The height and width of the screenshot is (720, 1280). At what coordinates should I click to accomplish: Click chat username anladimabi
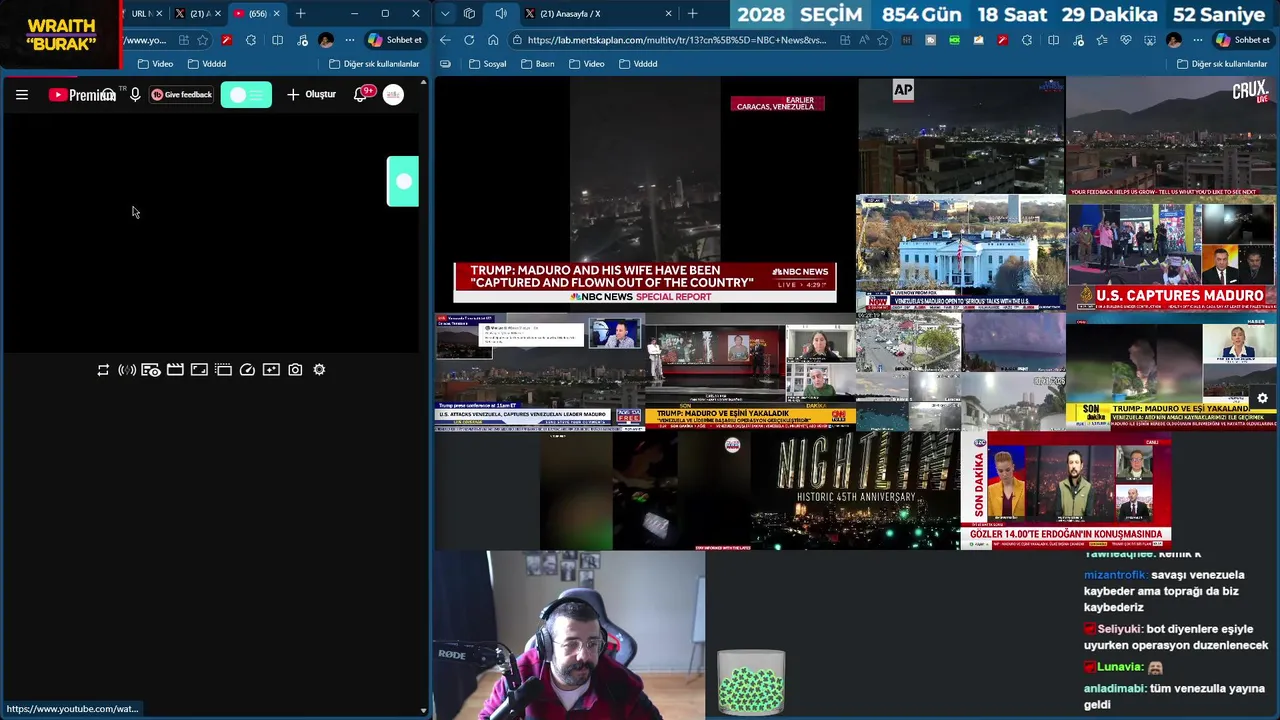pos(1113,688)
